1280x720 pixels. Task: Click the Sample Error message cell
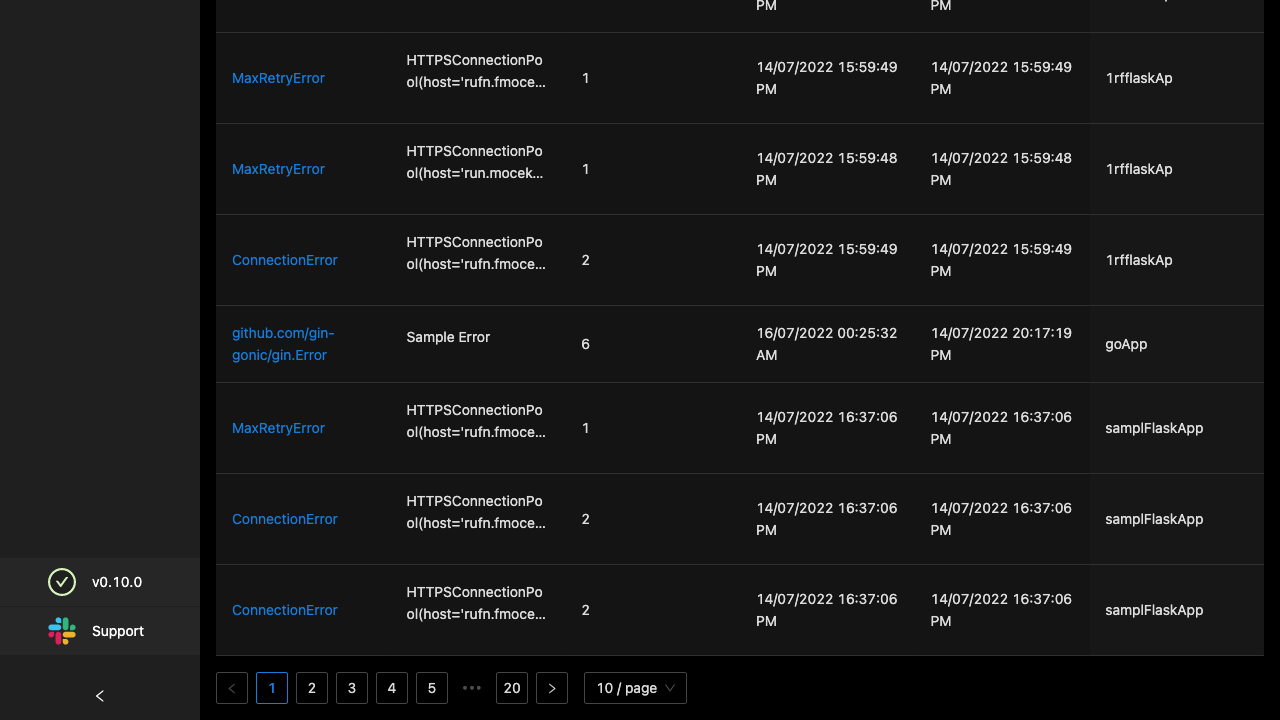point(448,338)
